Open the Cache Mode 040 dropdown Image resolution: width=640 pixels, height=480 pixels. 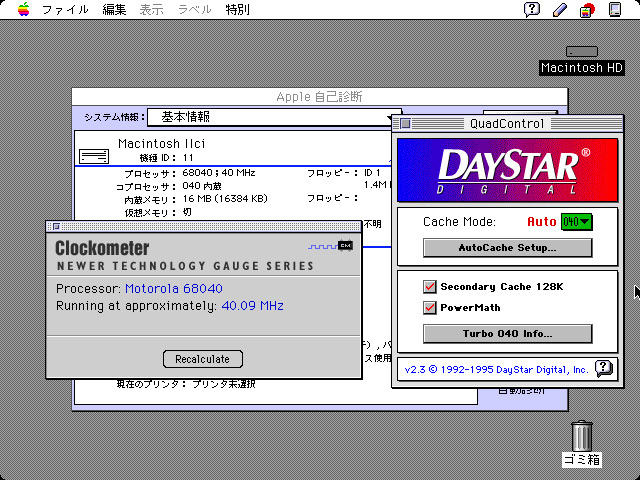(x=576, y=222)
